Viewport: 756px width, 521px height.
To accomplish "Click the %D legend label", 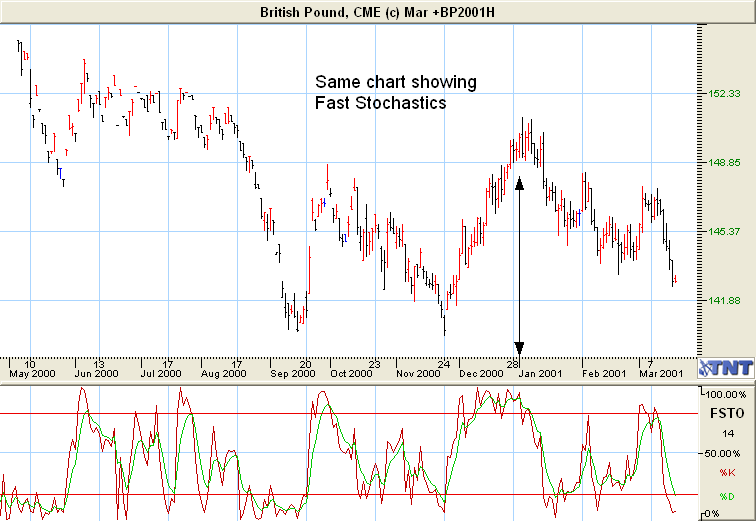I will click(726, 496).
